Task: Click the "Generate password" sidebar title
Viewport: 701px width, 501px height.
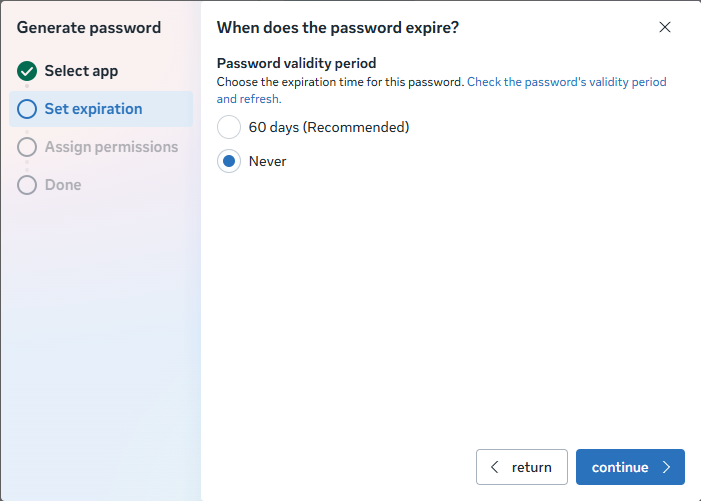Action: click(89, 27)
